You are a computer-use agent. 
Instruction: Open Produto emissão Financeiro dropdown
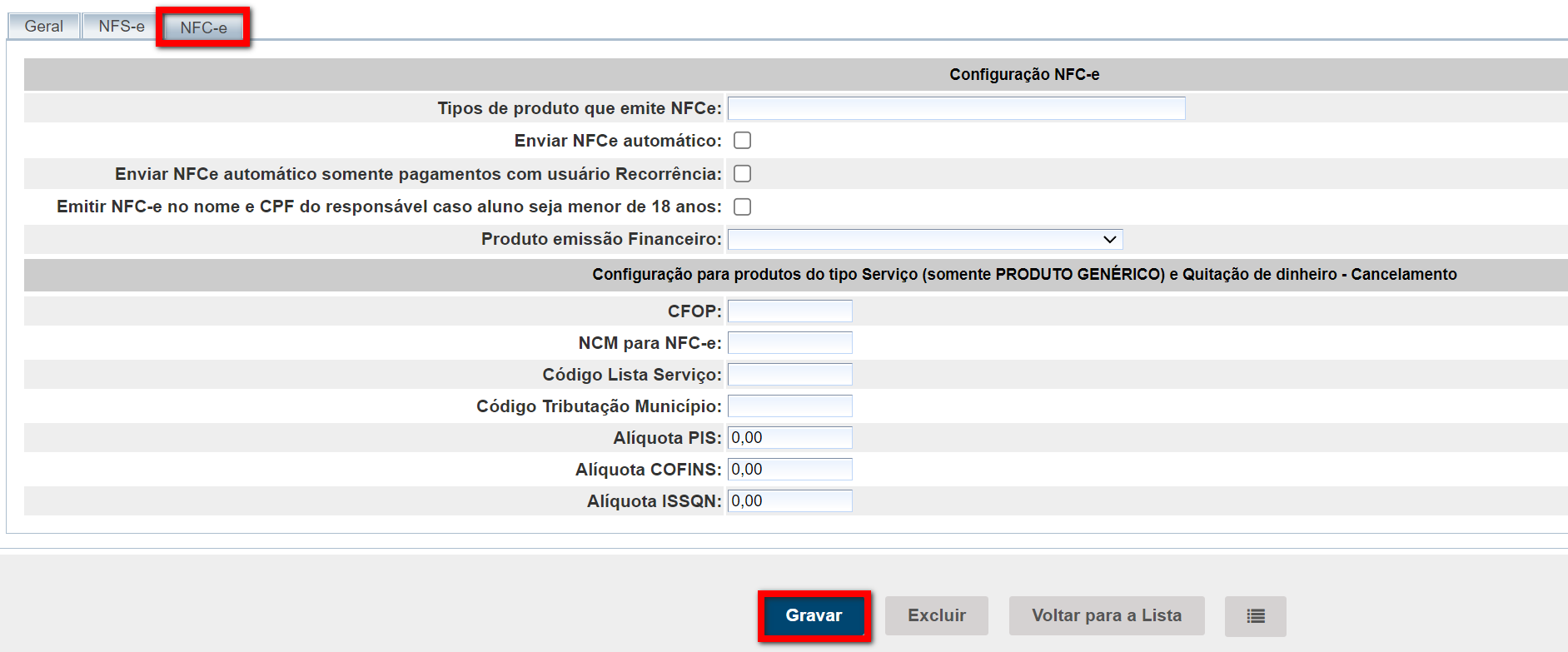pos(924,240)
